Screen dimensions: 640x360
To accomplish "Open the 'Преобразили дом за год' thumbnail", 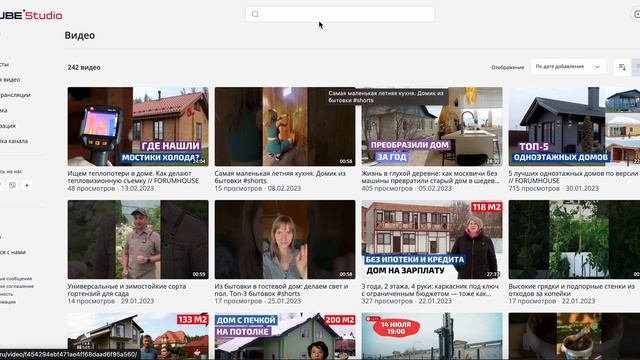I will (432, 127).
